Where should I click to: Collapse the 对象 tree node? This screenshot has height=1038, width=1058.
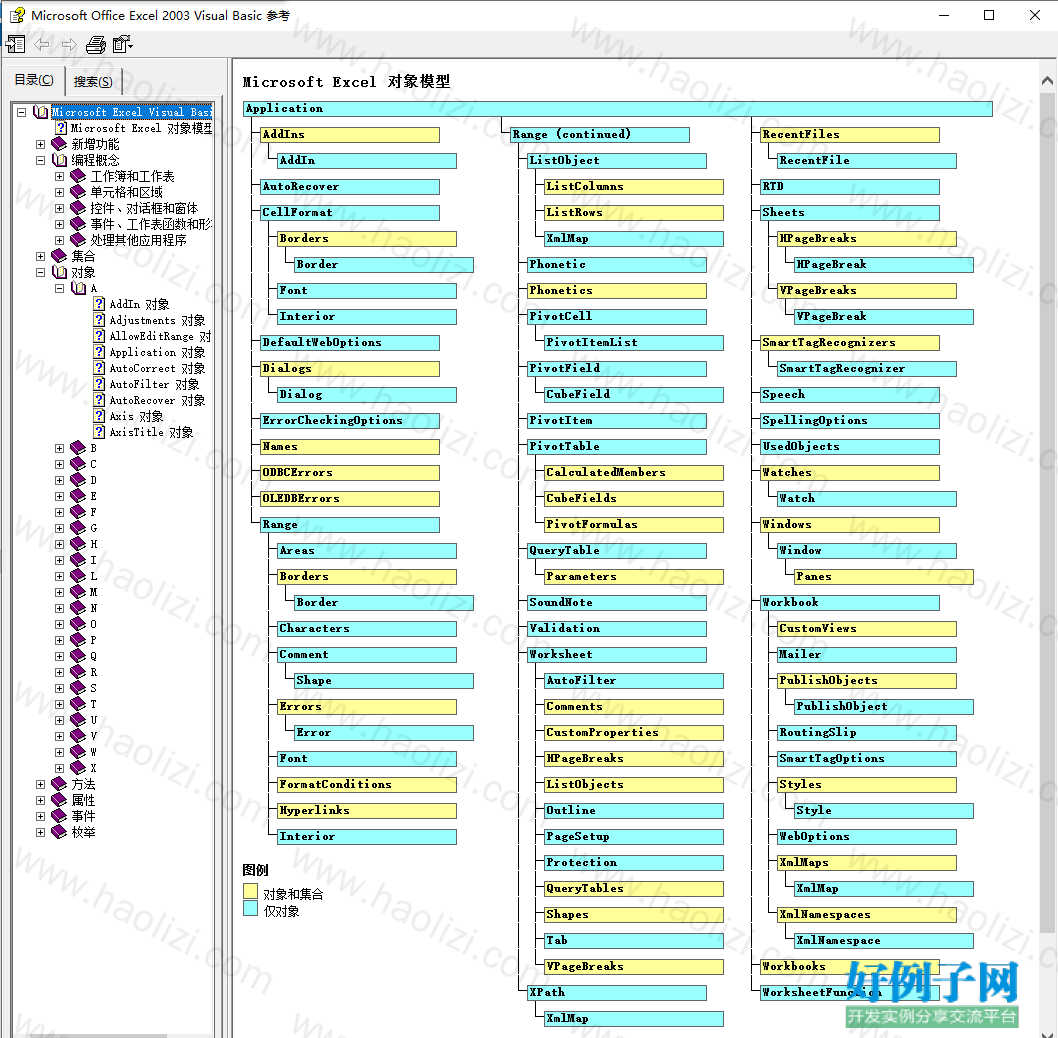click(x=40, y=273)
